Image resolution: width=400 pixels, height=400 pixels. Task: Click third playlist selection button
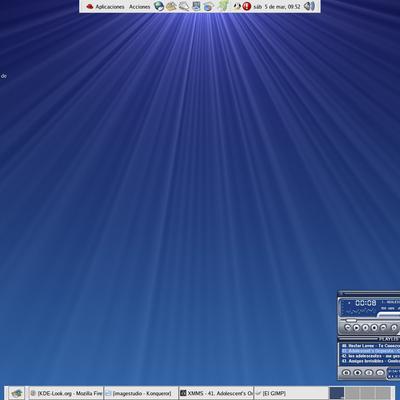(x=369, y=372)
